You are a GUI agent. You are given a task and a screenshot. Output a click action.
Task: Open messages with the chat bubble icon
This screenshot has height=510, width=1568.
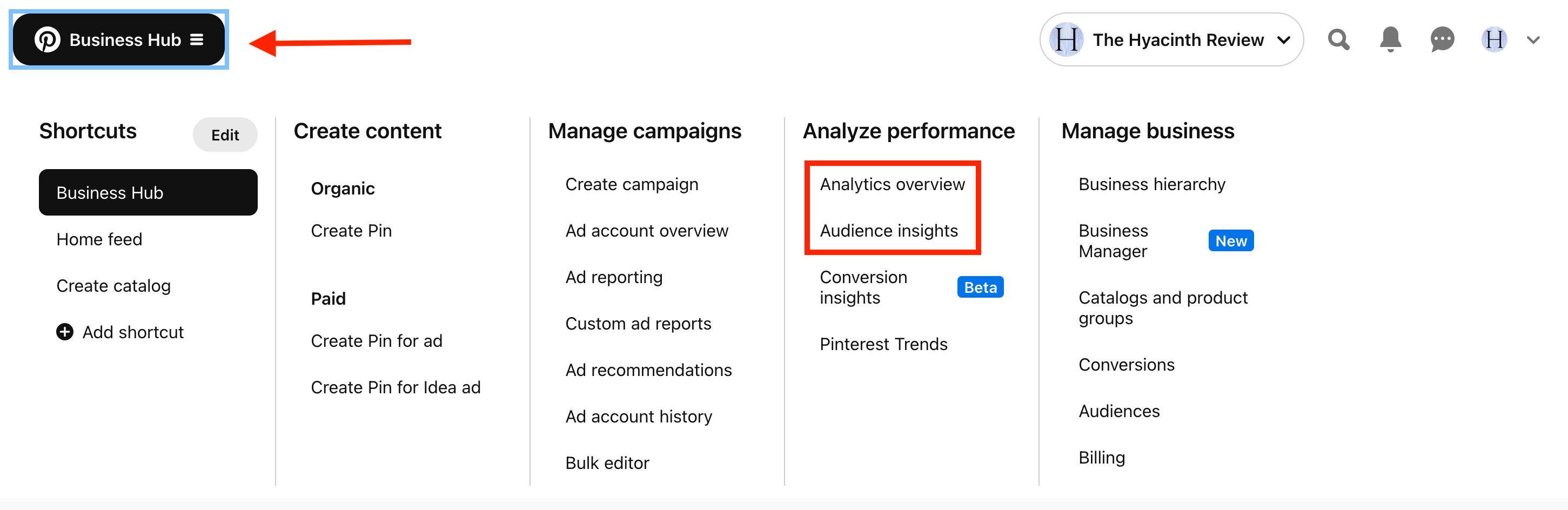pyautogui.click(x=1442, y=39)
